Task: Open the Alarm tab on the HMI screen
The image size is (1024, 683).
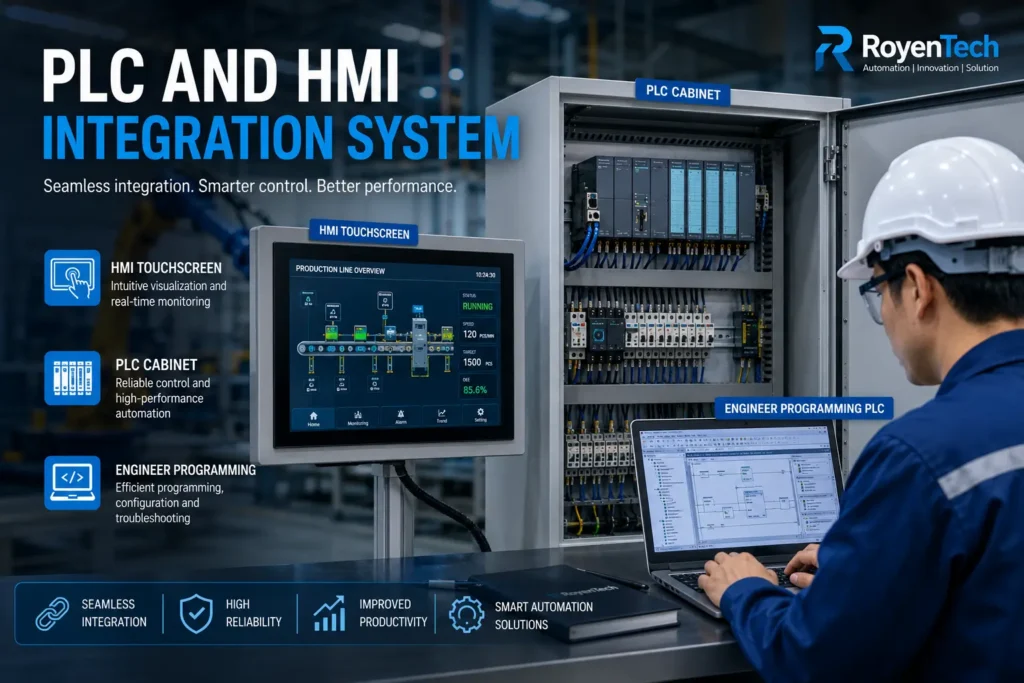Action: coord(401,418)
